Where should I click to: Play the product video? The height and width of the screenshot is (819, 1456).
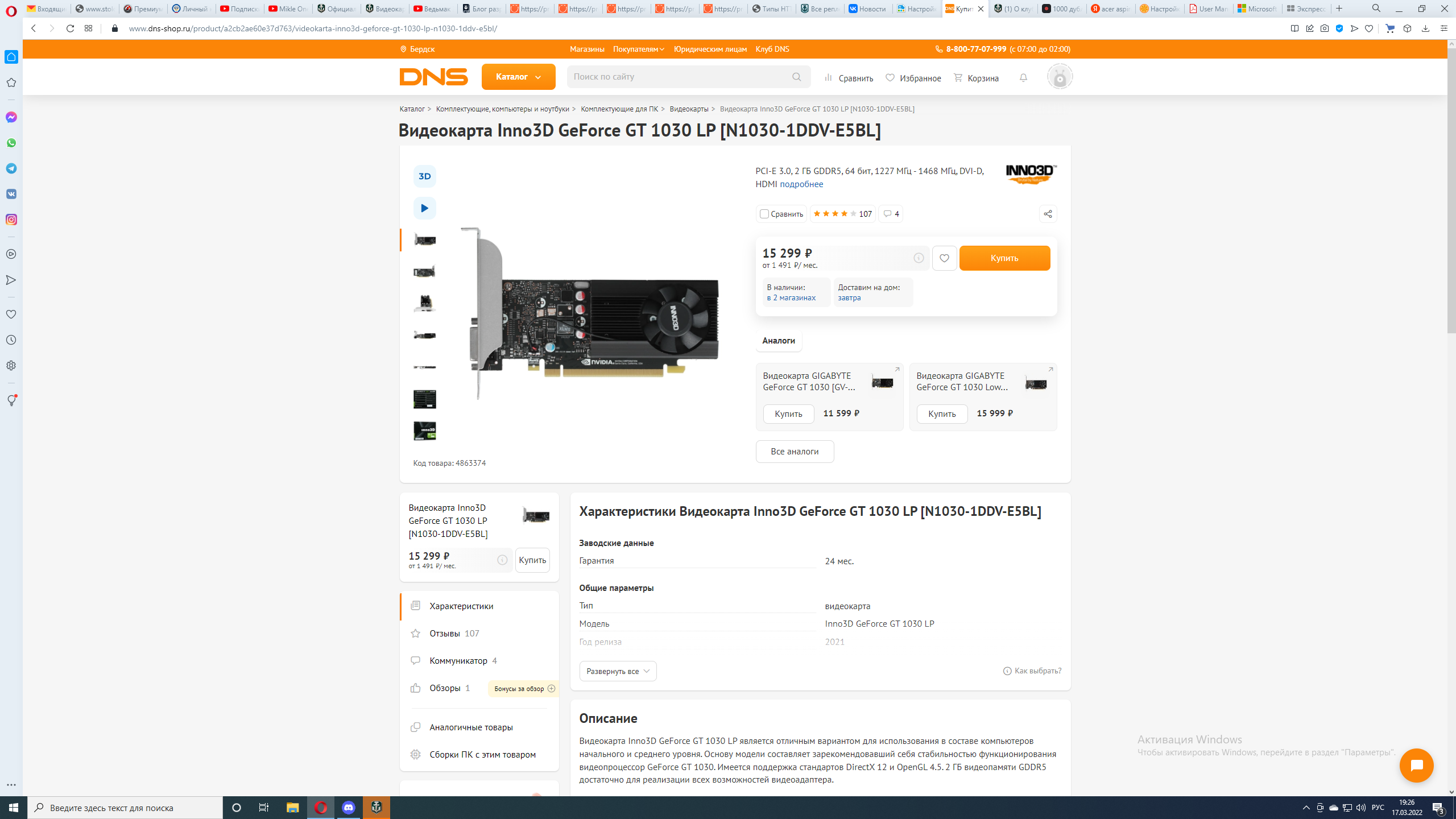(424, 208)
